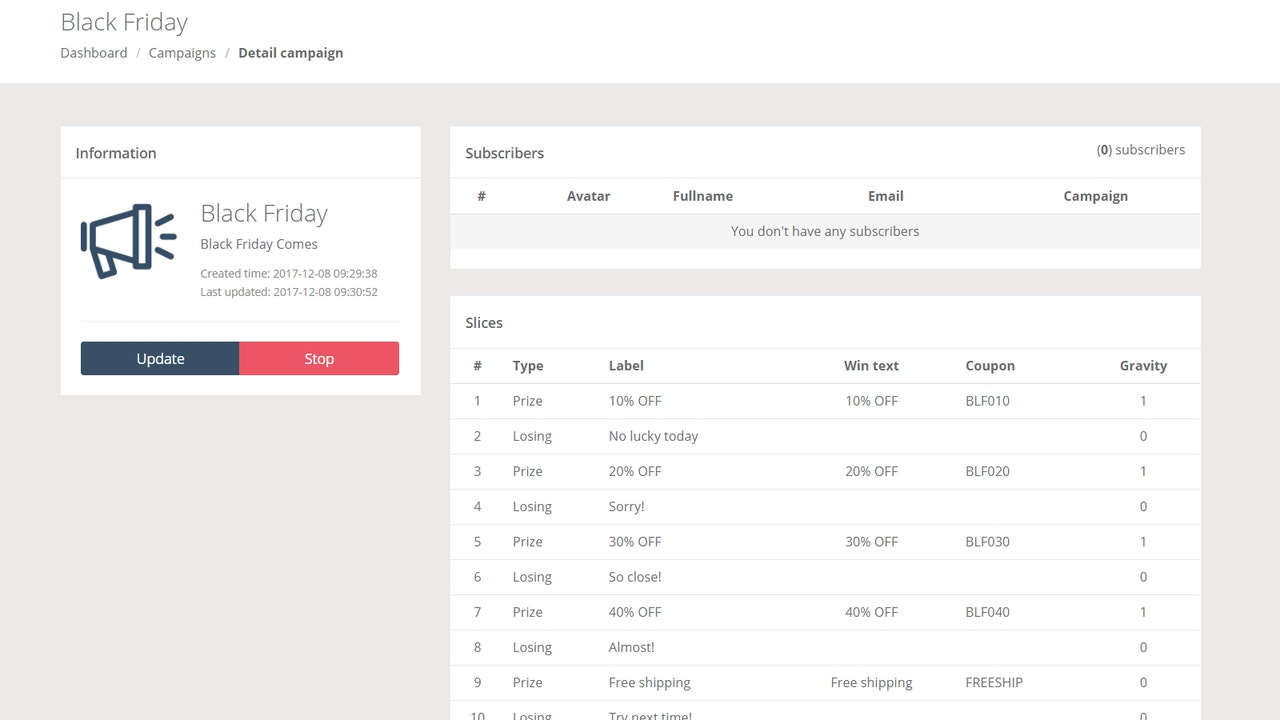1280x720 pixels.
Task: Click the Update button
Action: [160, 359]
